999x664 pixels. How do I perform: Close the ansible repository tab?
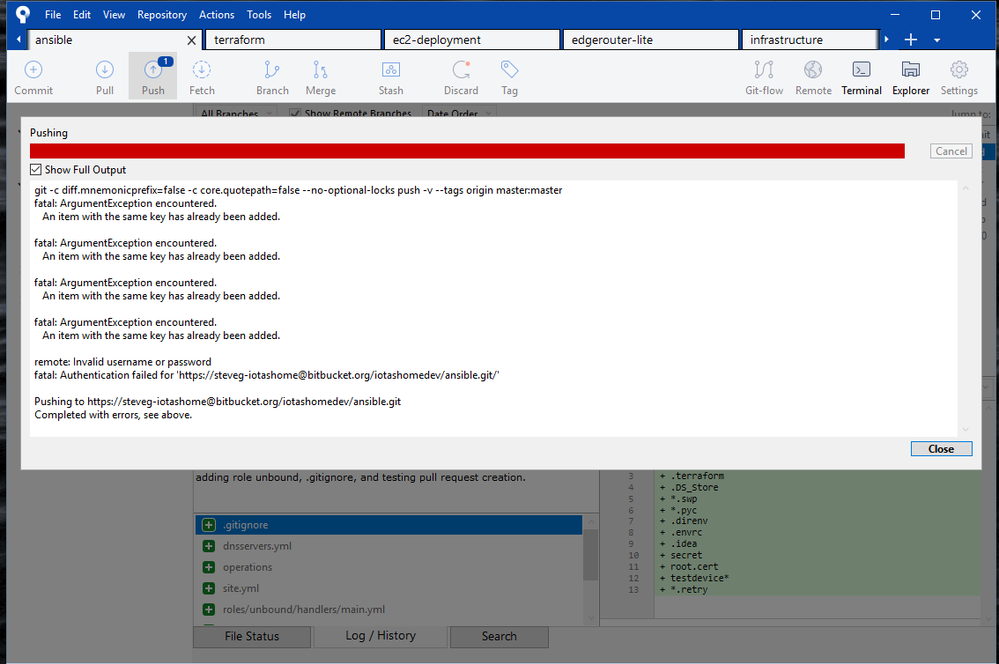tap(191, 40)
